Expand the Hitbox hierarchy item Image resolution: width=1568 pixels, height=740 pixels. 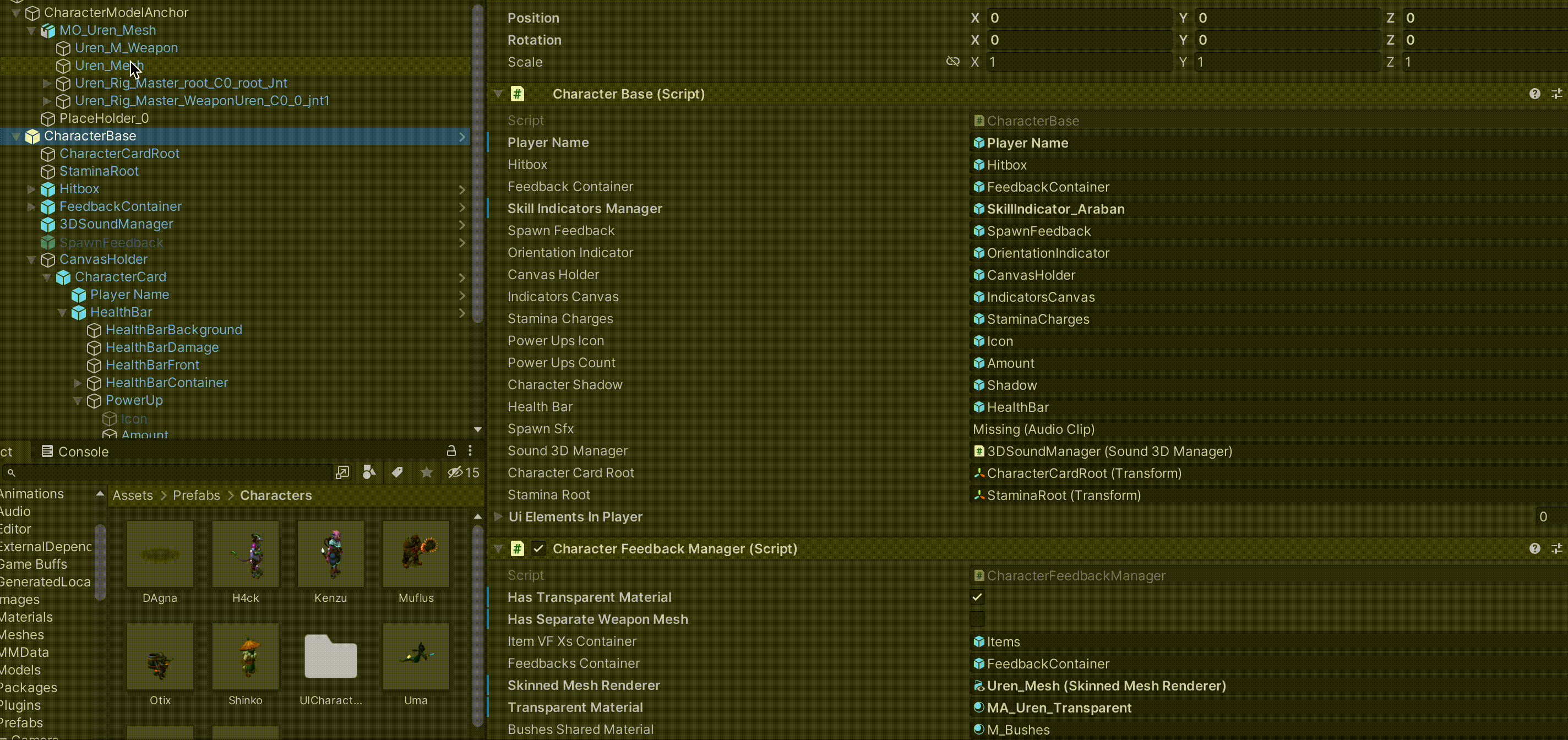pos(31,189)
